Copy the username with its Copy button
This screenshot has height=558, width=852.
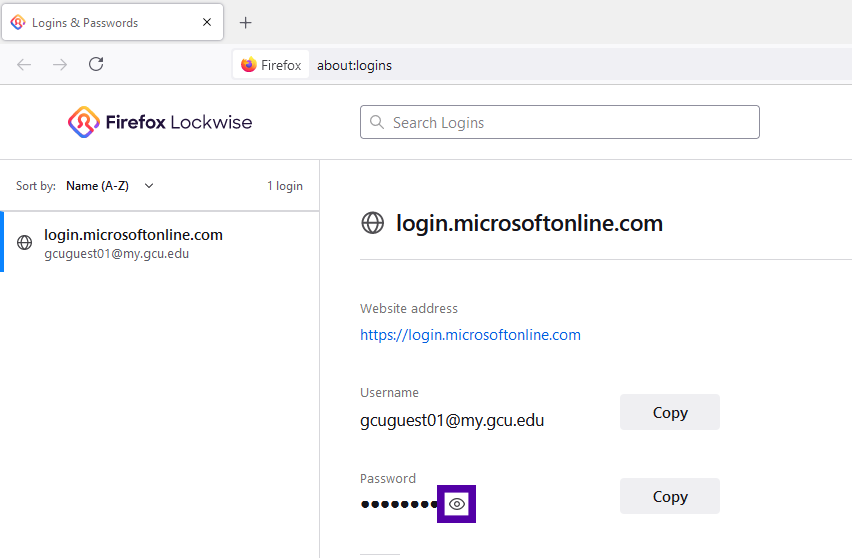[x=669, y=412]
